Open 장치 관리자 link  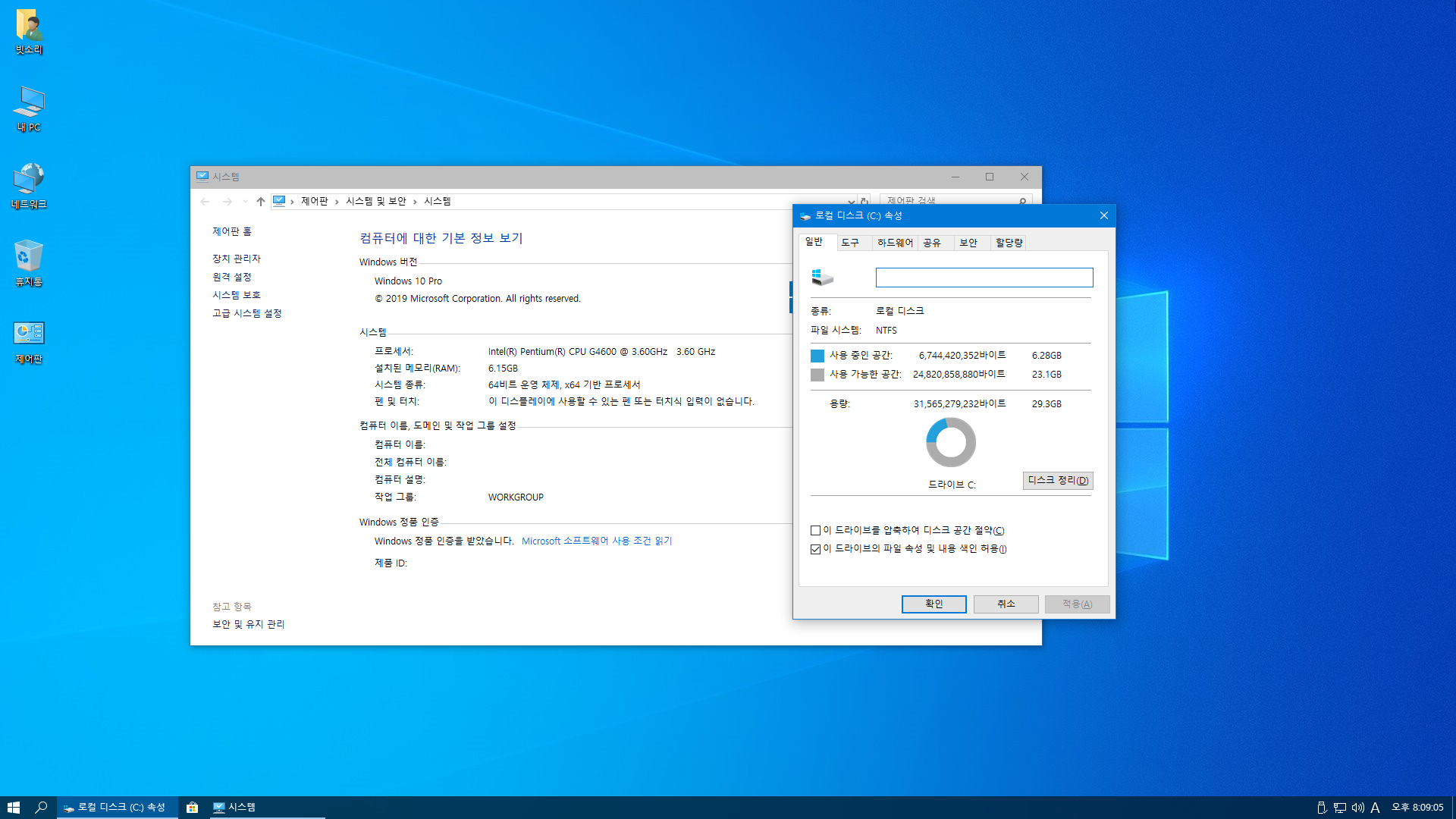237,259
